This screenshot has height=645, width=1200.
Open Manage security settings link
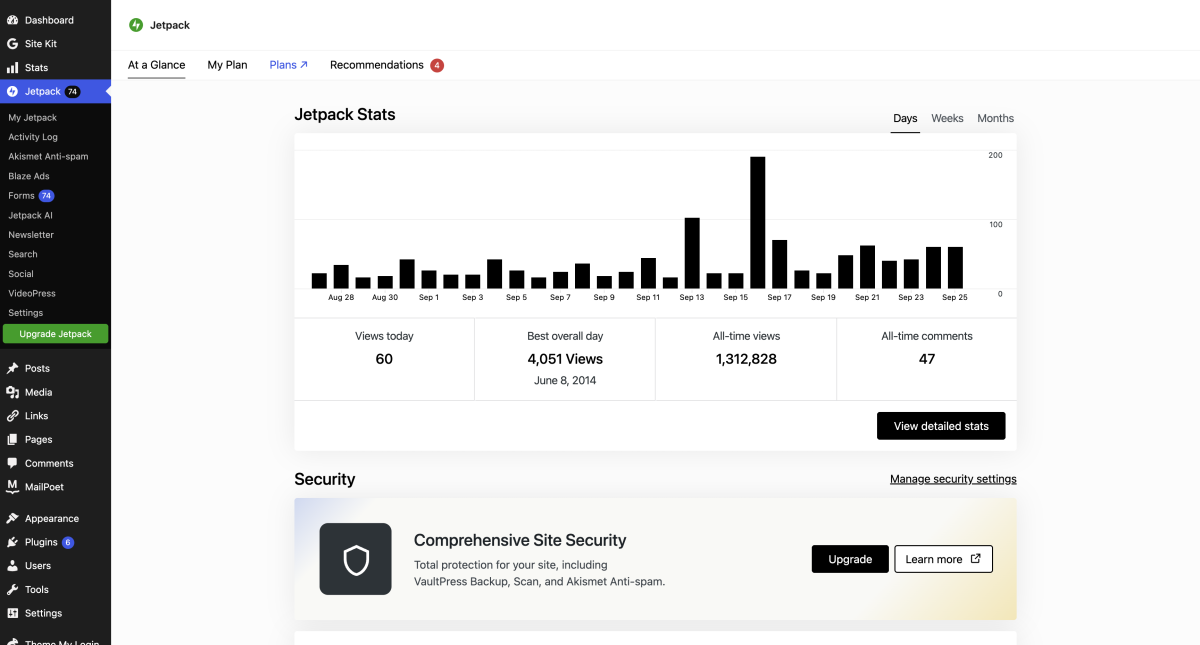pos(953,479)
